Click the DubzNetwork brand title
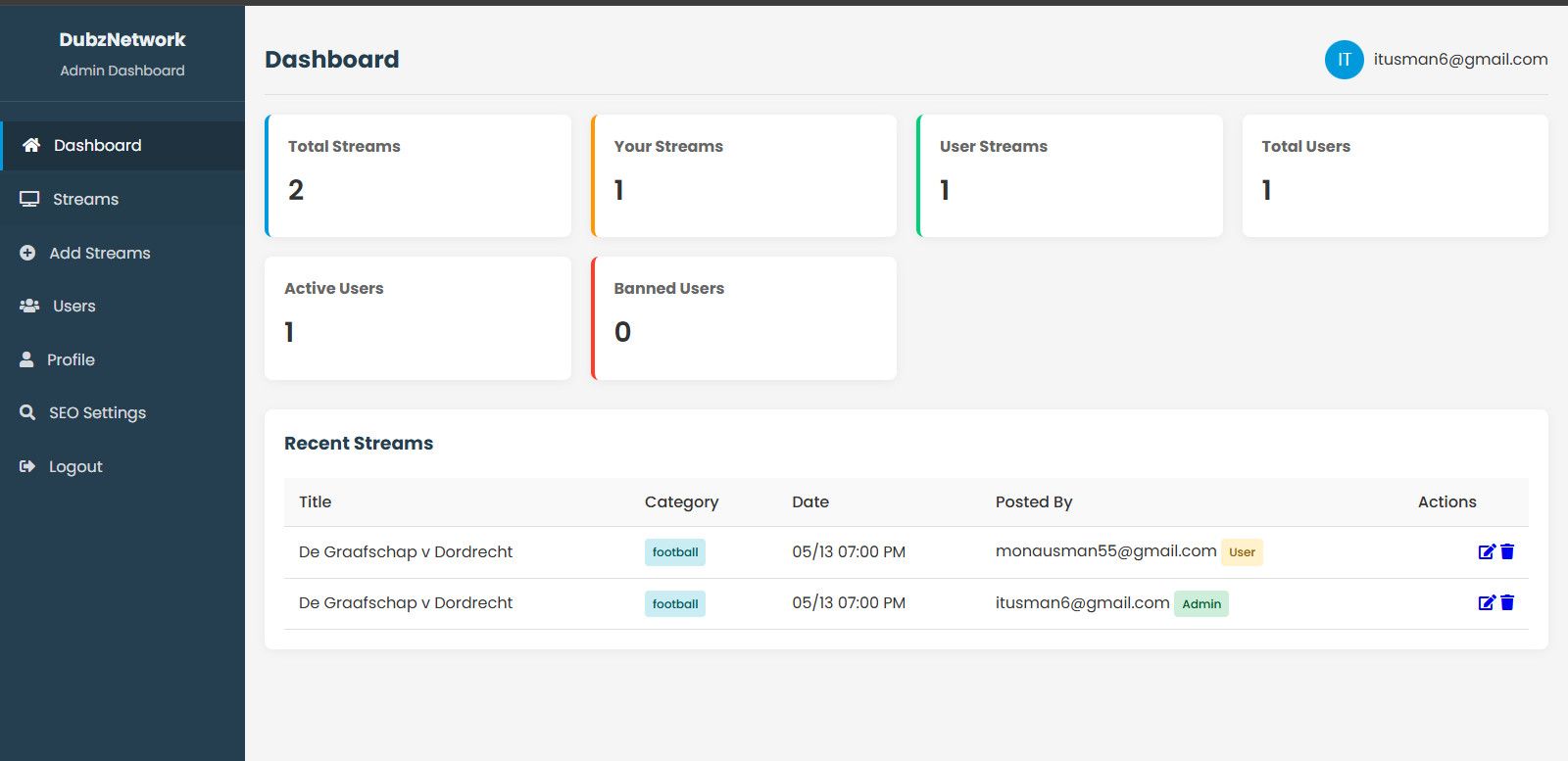 pyautogui.click(x=122, y=40)
